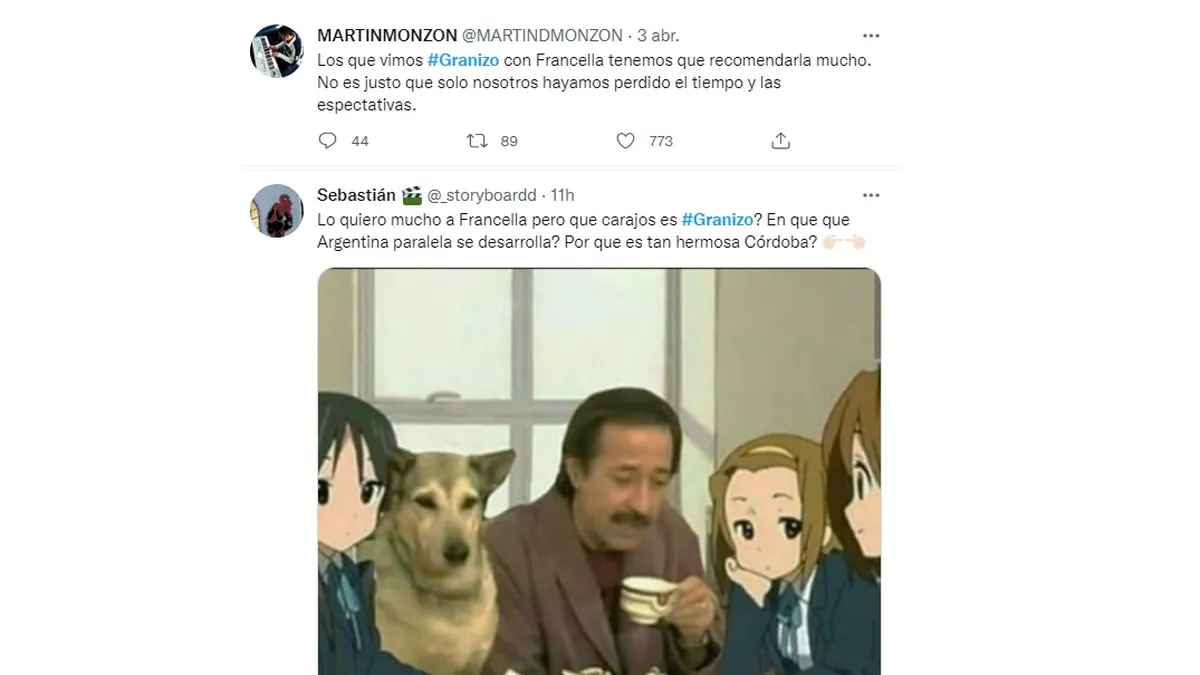Click reply icon on MARTINMONZON tweet
This screenshot has height=675, width=1200.
pos(327,141)
